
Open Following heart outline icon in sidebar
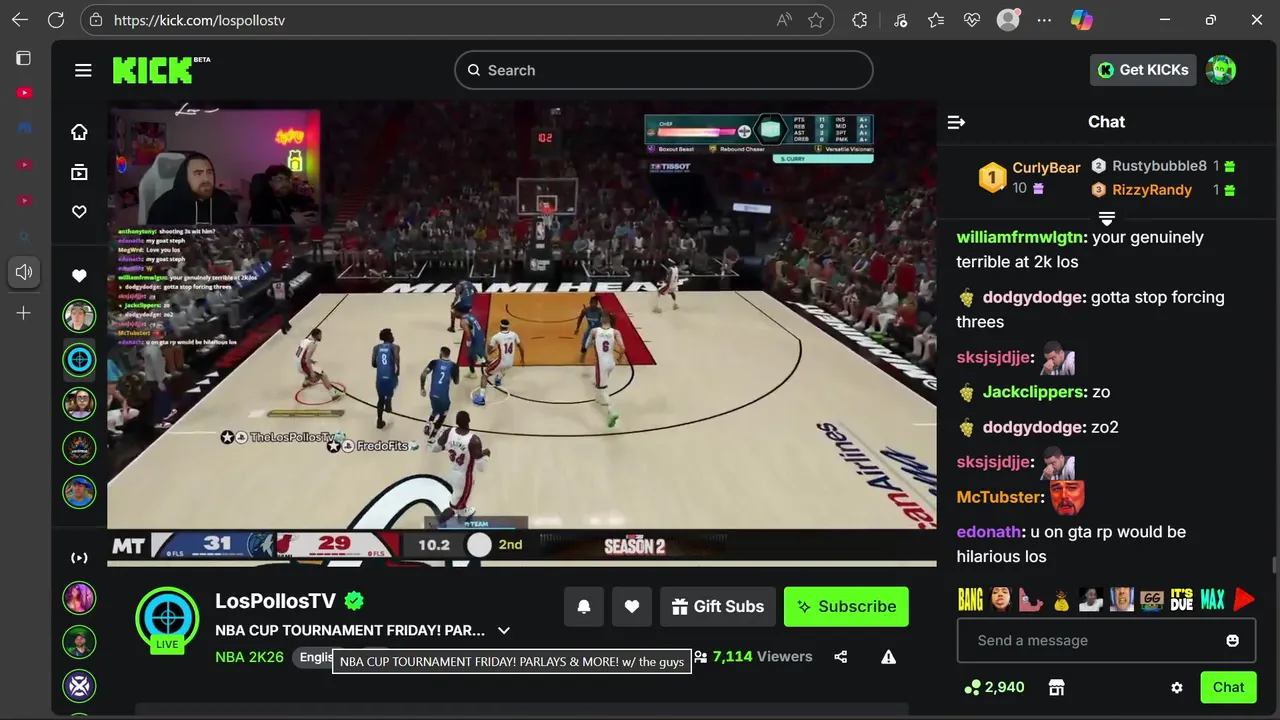[79, 212]
